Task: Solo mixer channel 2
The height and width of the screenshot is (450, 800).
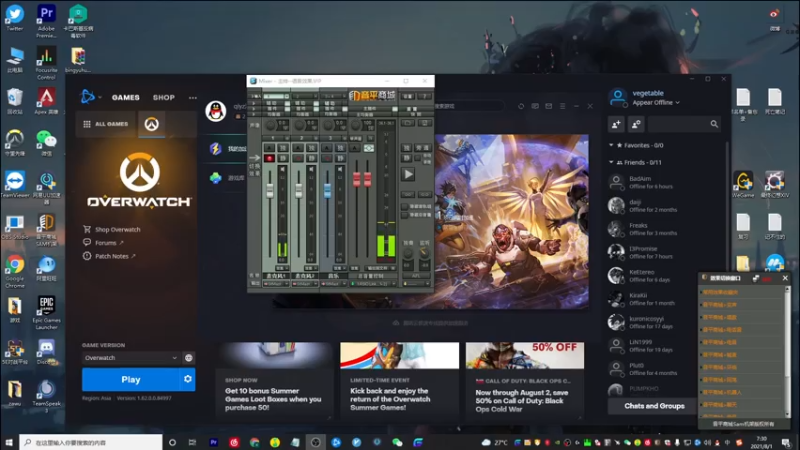Action: click(x=311, y=148)
